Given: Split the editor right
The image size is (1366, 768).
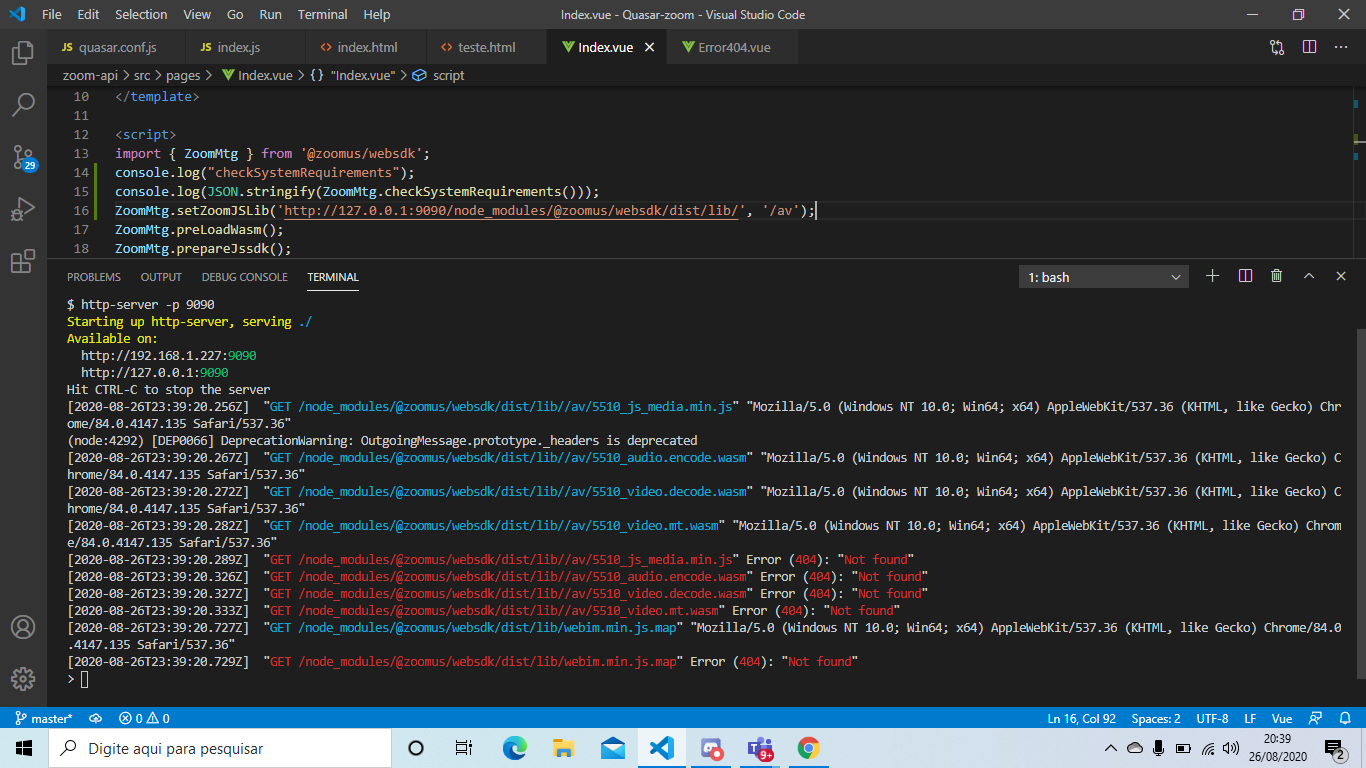Looking at the screenshot, I should (x=1309, y=47).
